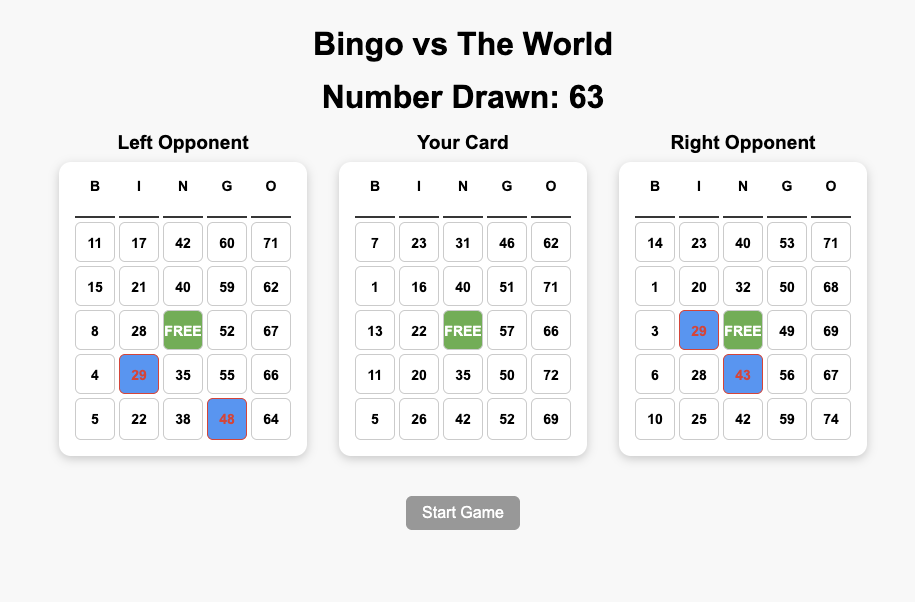Viewport: 915px width, 602px height.
Task: Click the B column header on Your Card
Action: (374, 186)
